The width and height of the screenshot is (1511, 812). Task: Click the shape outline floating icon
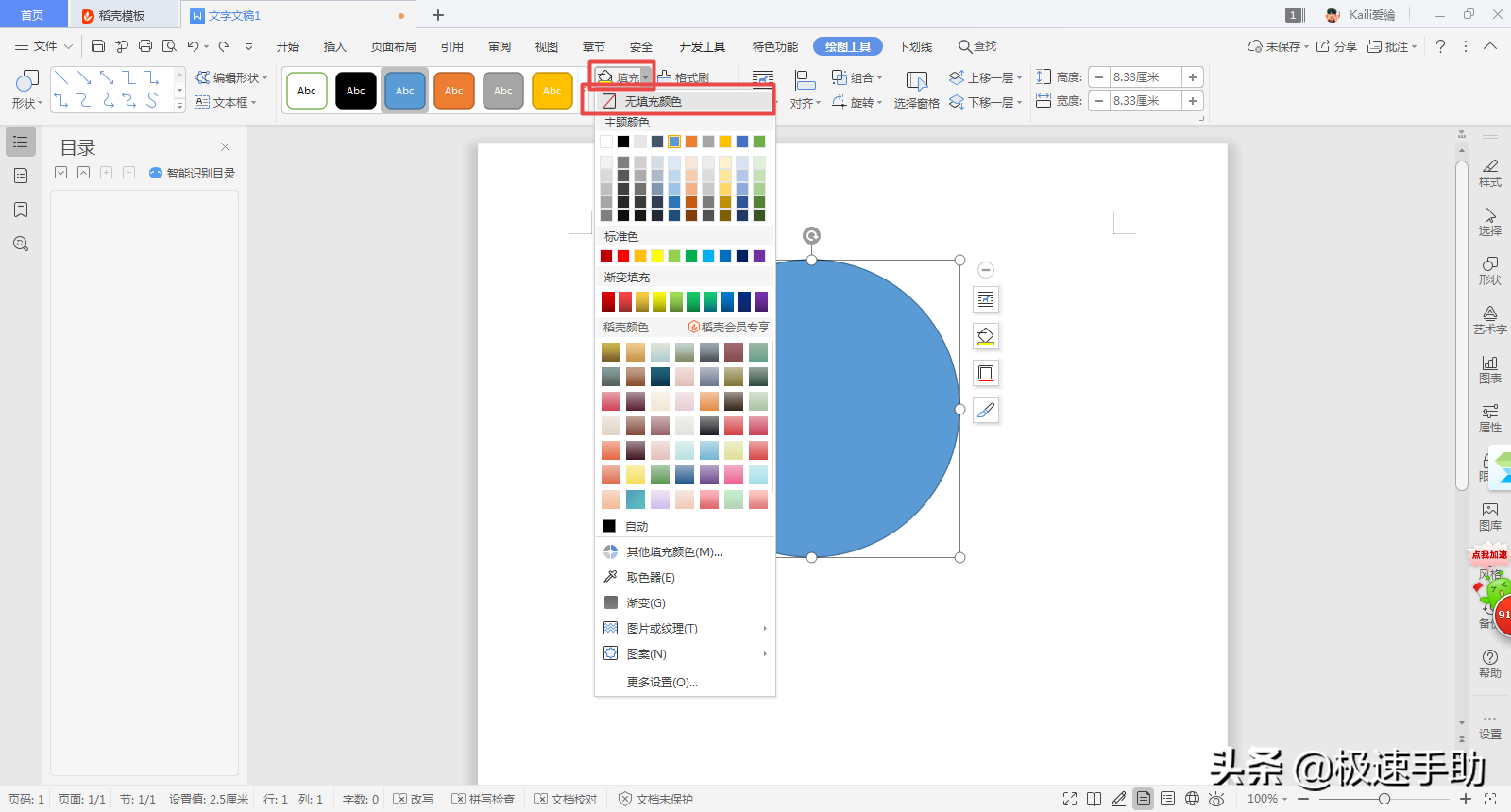986,374
